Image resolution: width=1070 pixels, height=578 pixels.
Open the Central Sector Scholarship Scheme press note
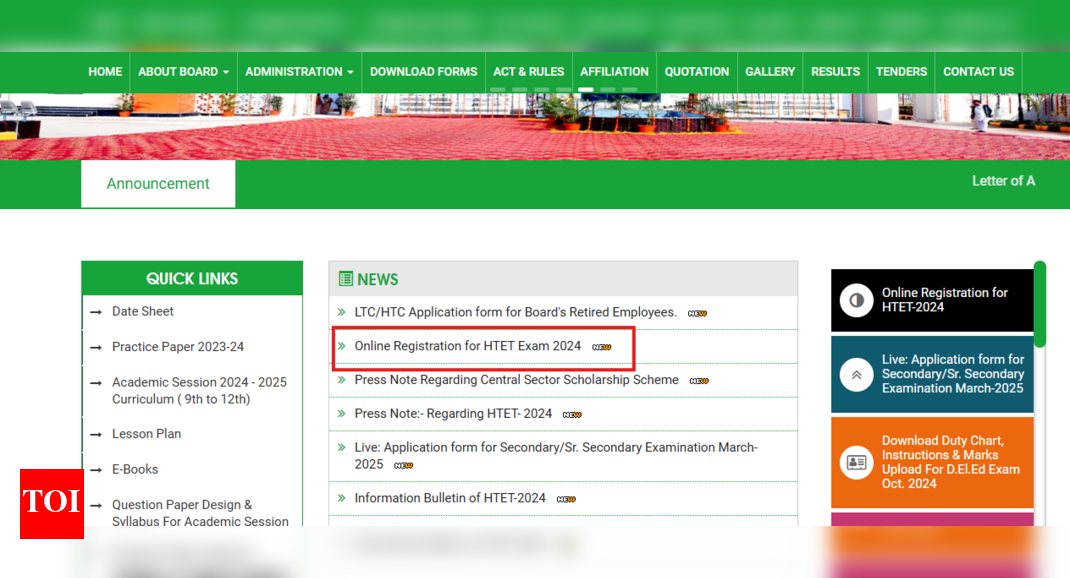point(520,380)
